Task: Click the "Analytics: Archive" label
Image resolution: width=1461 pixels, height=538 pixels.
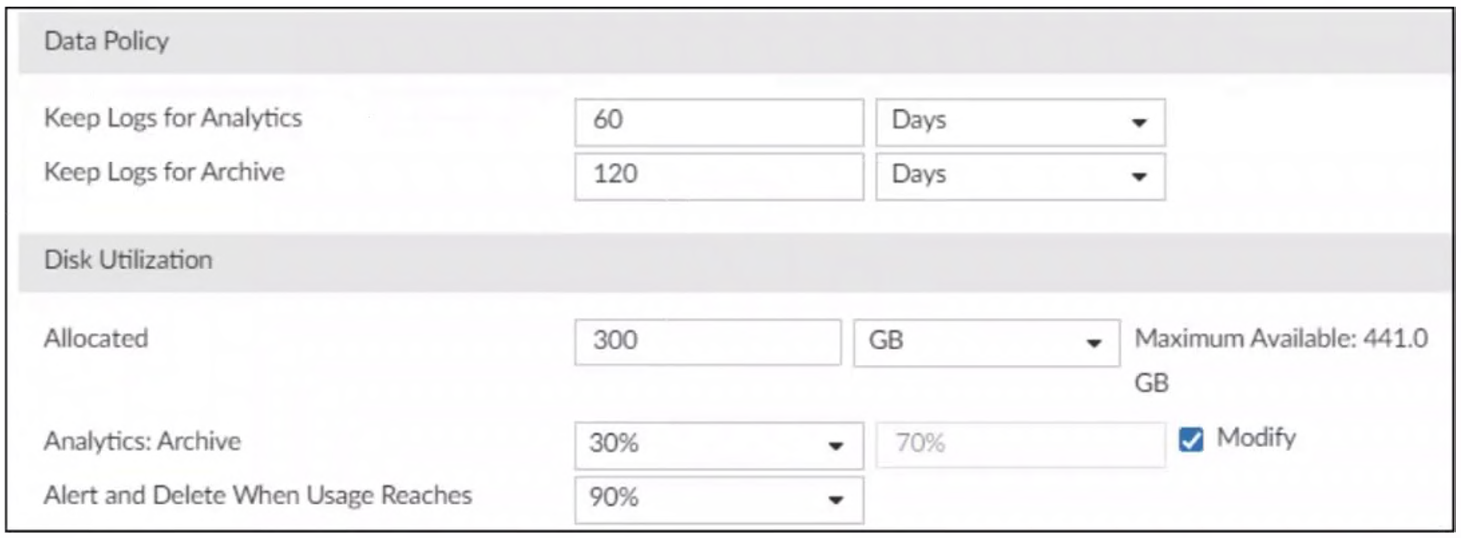Action: pos(142,441)
